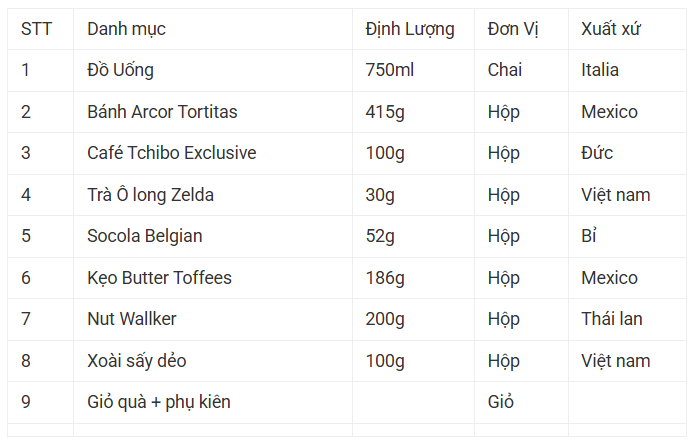Click the 'Giỏ quà + phụ kiên' cell
This screenshot has width=693, height=445.
click(159, 402)
